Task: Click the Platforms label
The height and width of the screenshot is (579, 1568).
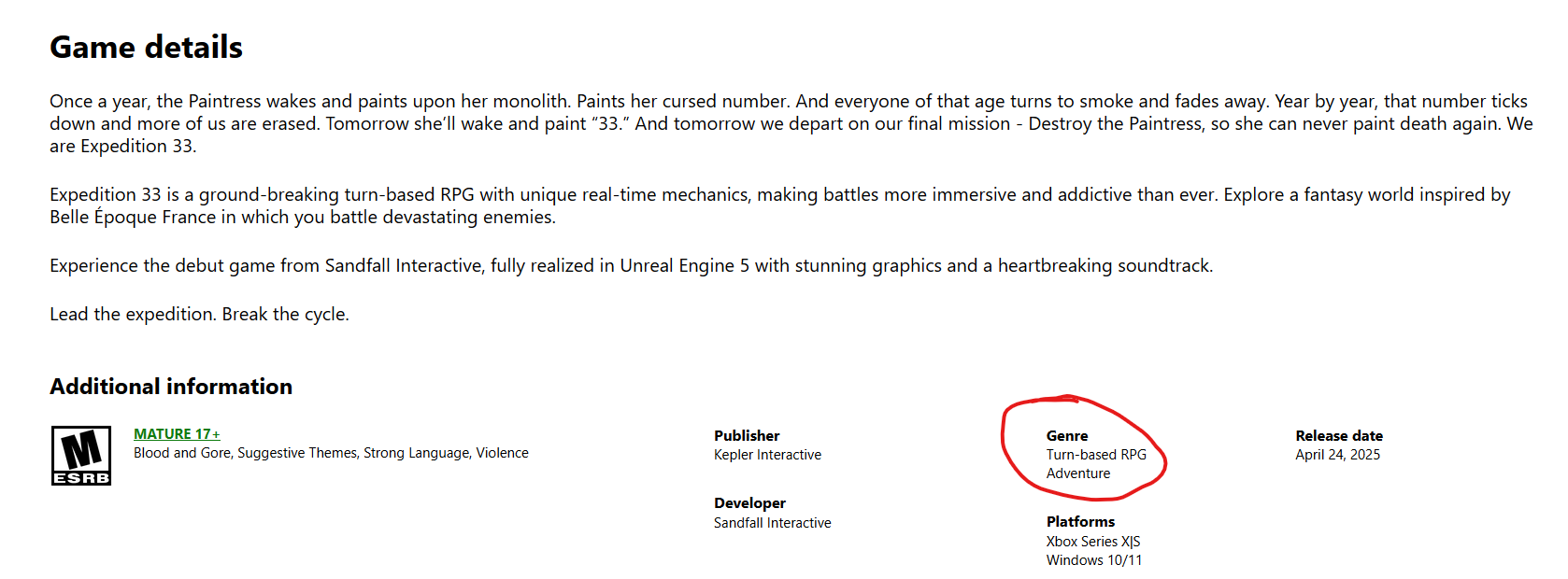Action: point(1080,522)
